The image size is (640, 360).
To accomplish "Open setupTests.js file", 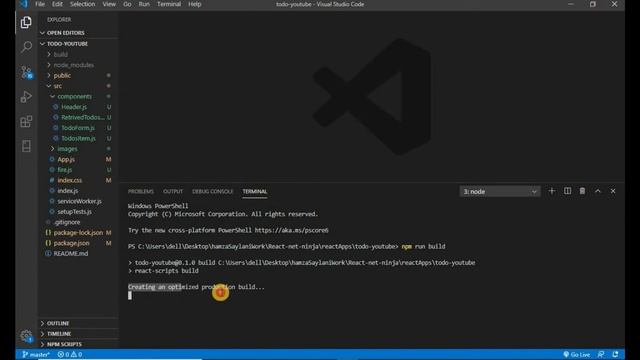I will 74,211.
